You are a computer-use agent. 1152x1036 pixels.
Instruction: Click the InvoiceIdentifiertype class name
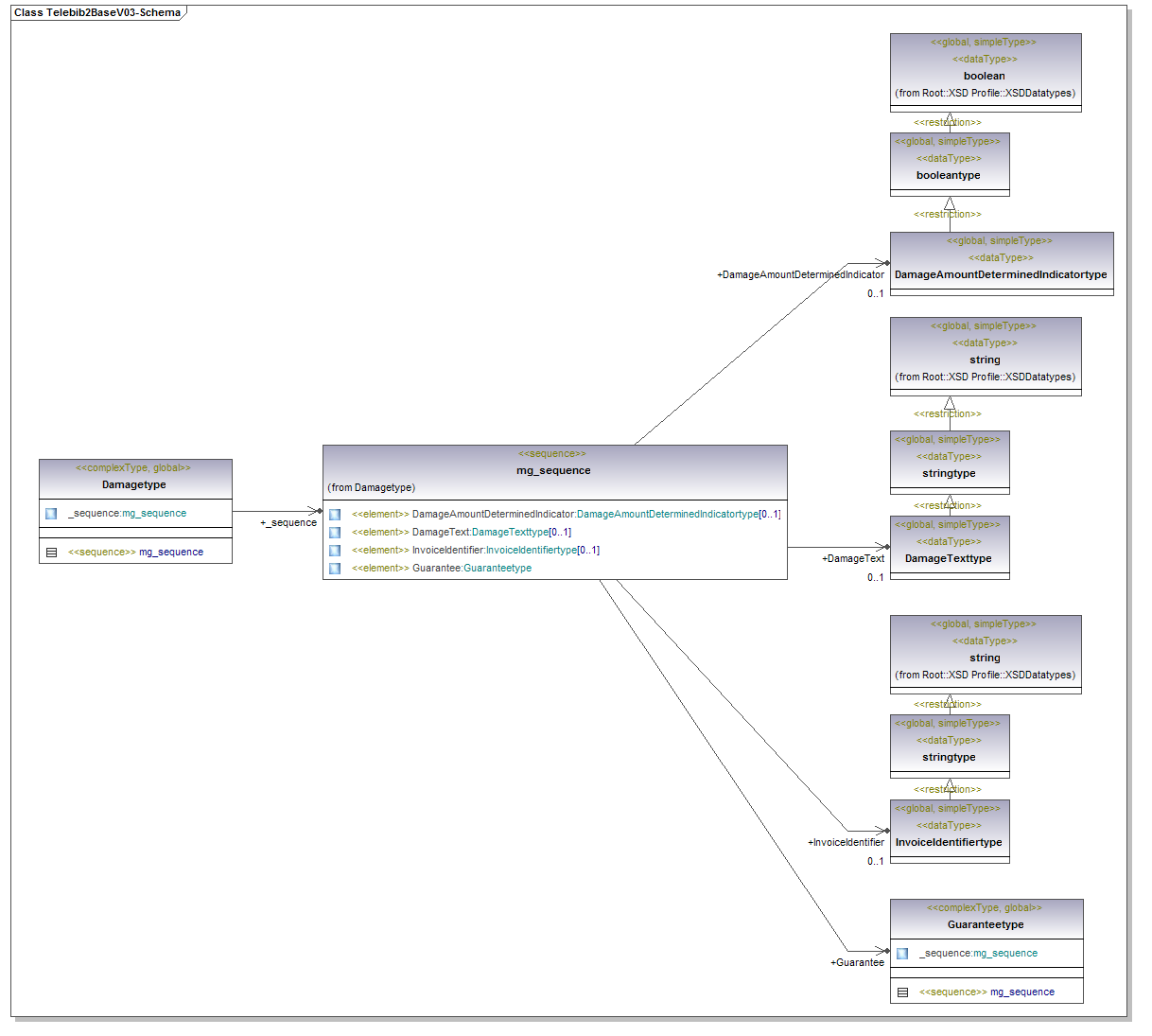point(949,842)
